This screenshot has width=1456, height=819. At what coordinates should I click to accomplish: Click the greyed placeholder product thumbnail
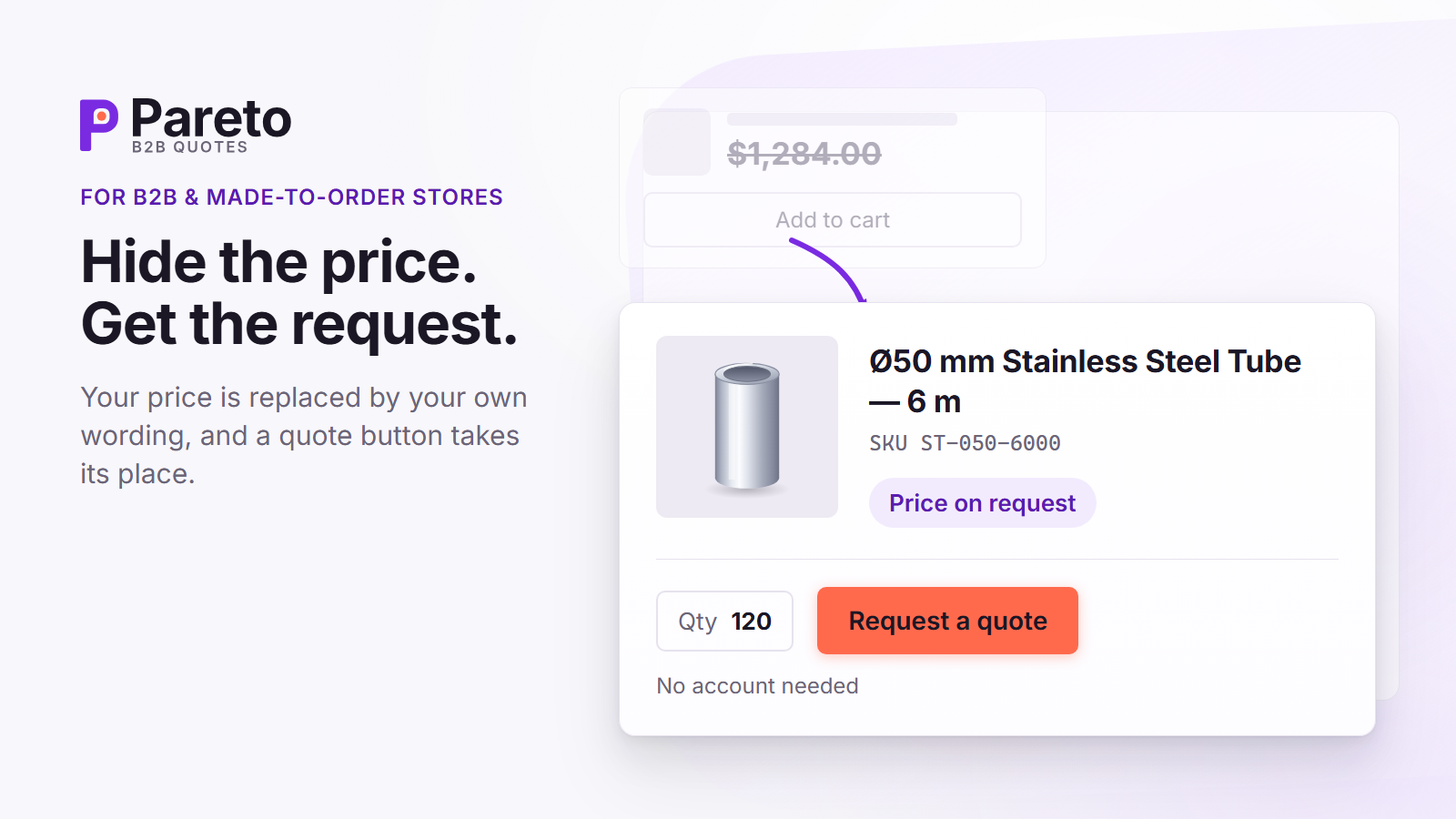pos(677,142)
